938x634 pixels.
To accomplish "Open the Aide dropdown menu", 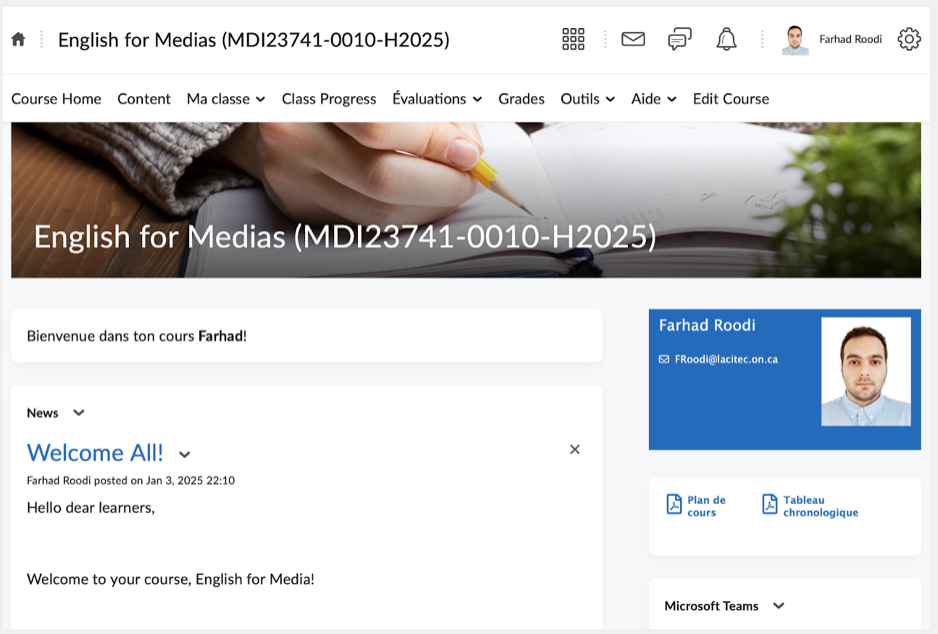I will 653,99.
